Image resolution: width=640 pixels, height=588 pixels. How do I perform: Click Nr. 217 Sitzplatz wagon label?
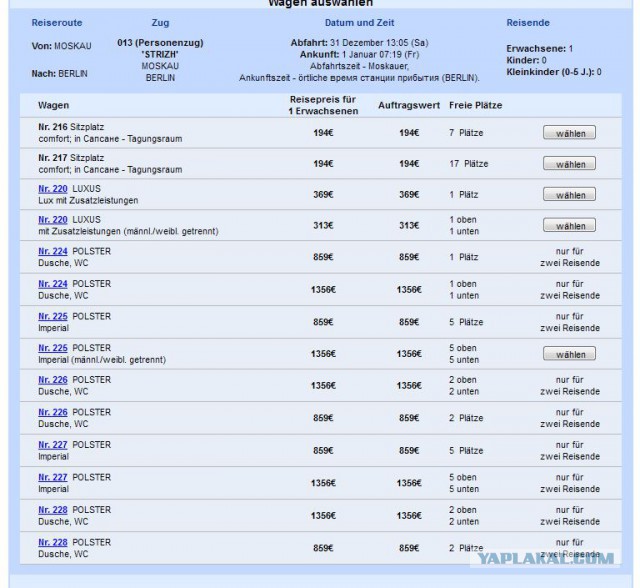[71, 158]
